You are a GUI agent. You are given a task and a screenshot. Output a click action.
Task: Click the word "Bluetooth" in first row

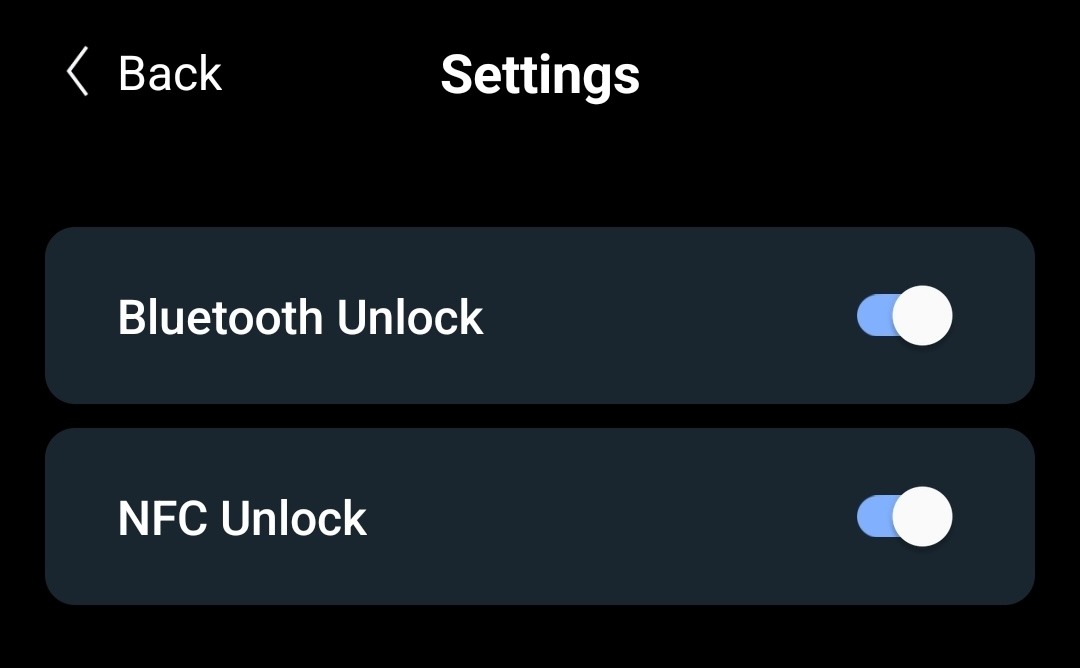tap(220, 317)
